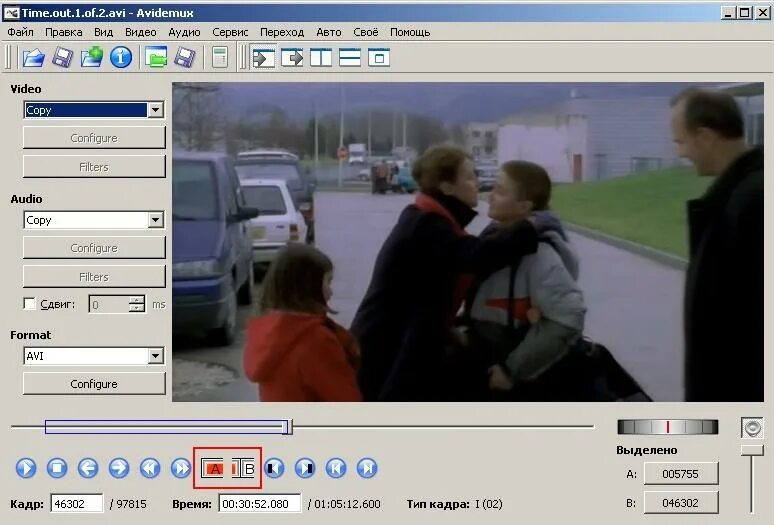Append a video with green plus folder
This screenshot has width=774, height=525.
coord(92,57)
